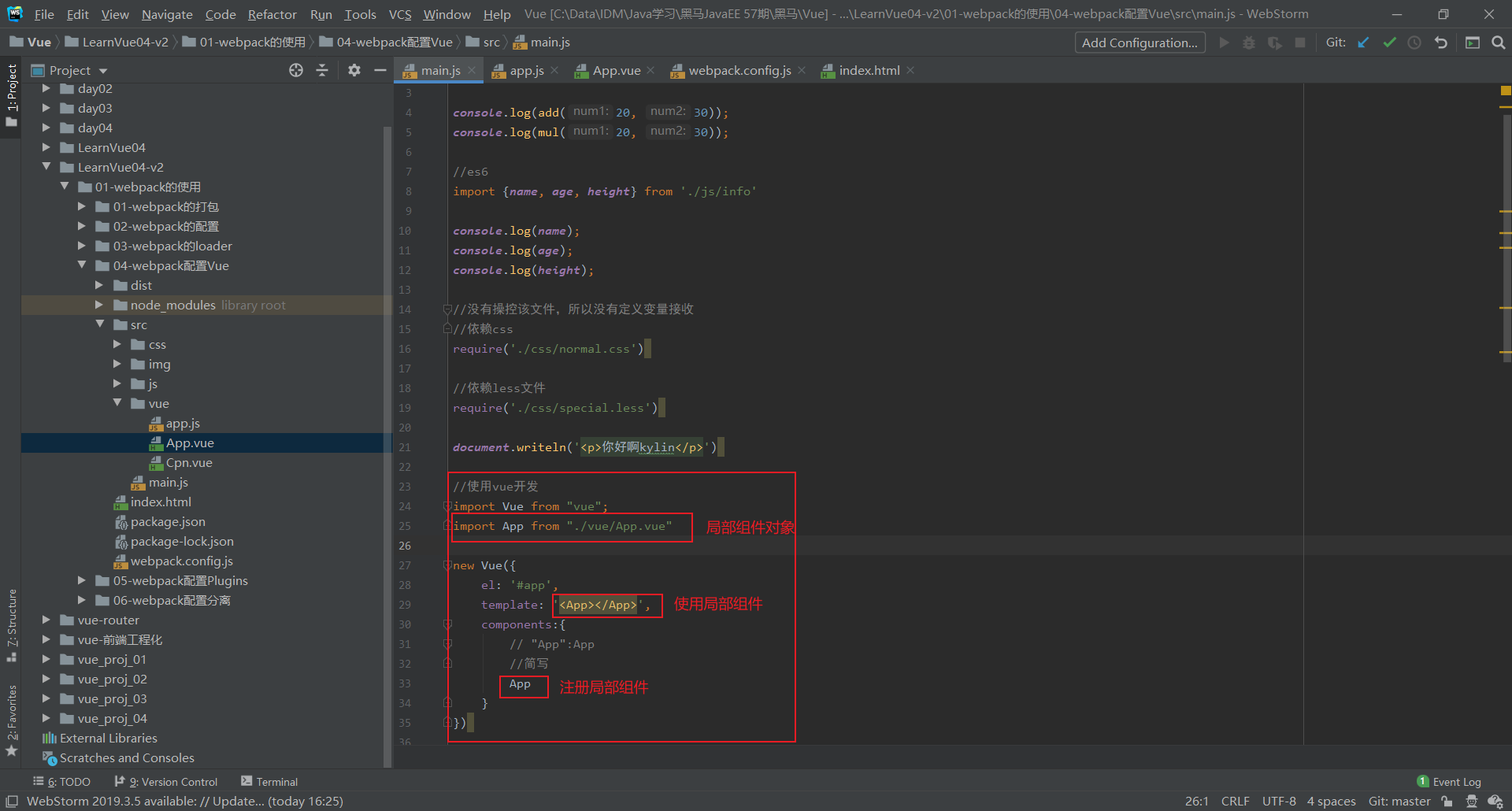Fold the new Vue block at line 27
The image size is (1512, 811).
447,565
